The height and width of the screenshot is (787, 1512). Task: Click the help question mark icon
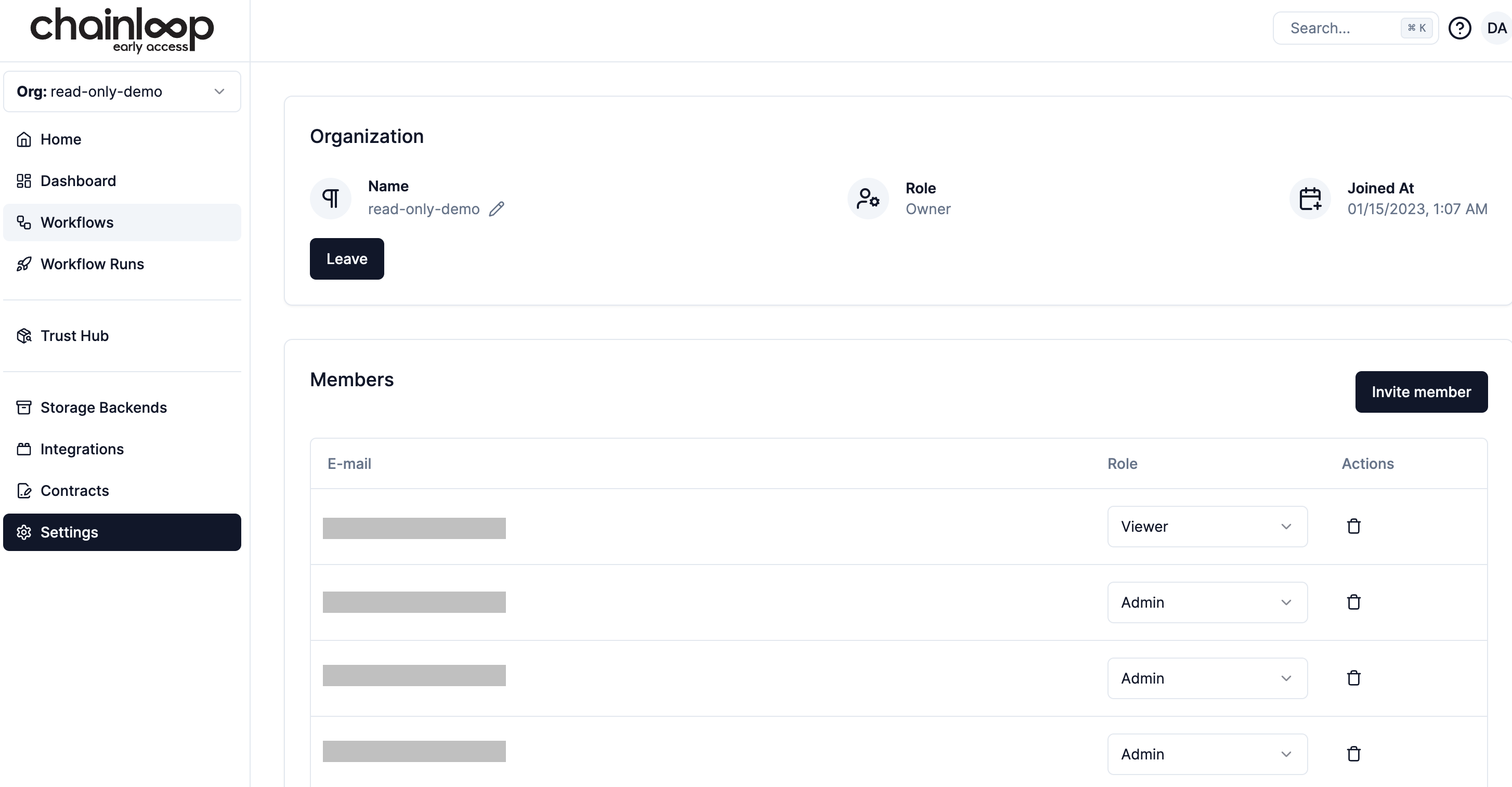tap(1461, 28)
